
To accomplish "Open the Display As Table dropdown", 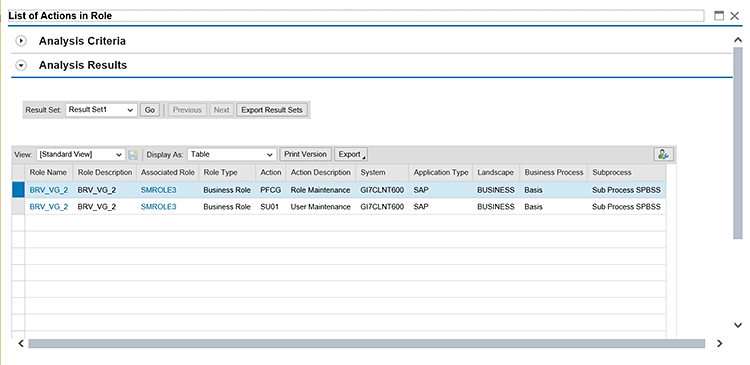I will tap(232, 155).
